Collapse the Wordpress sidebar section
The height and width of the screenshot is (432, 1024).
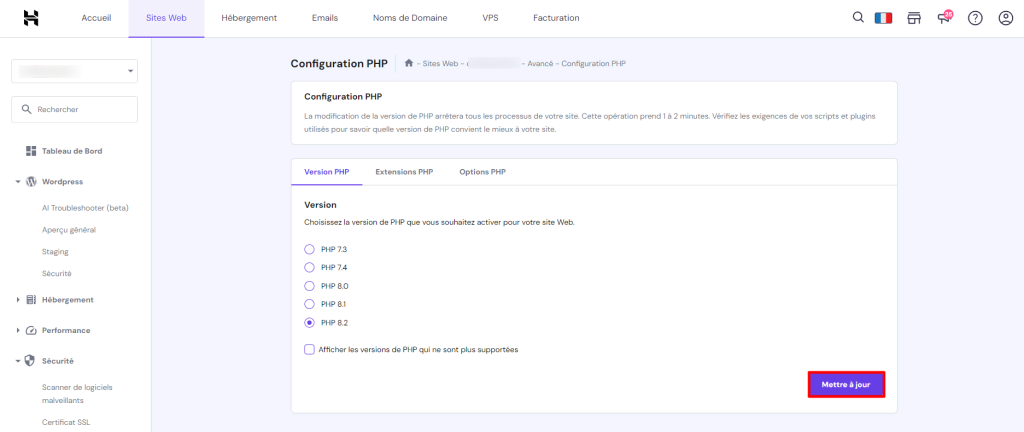(18, 182)
